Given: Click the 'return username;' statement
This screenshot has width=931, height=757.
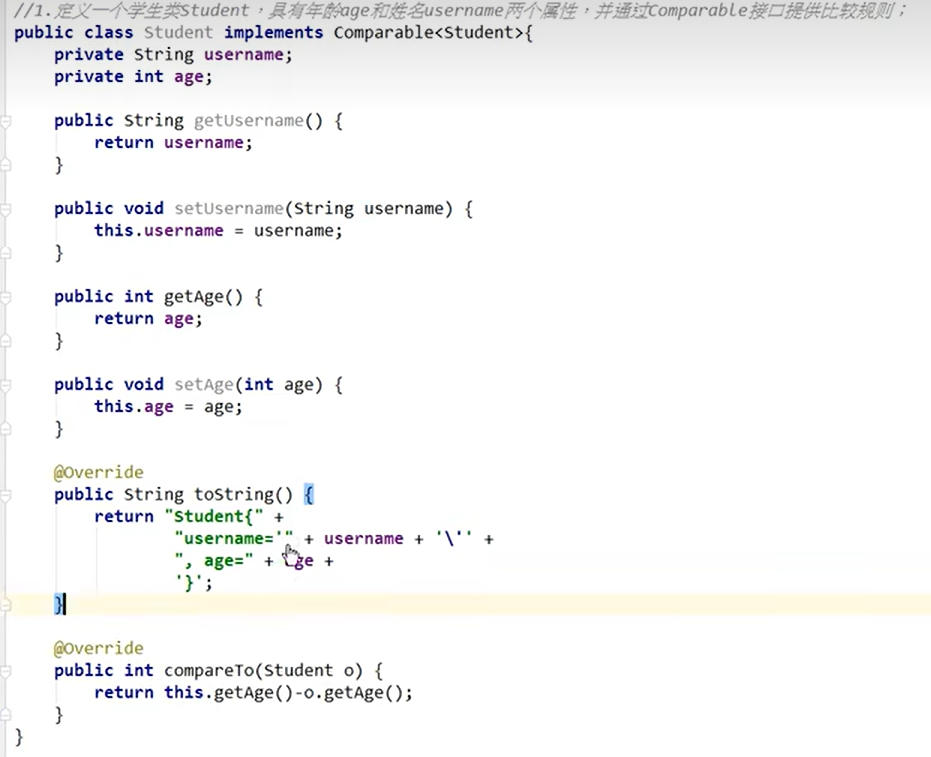Looking at the screenshot, I should pos(173,142).
